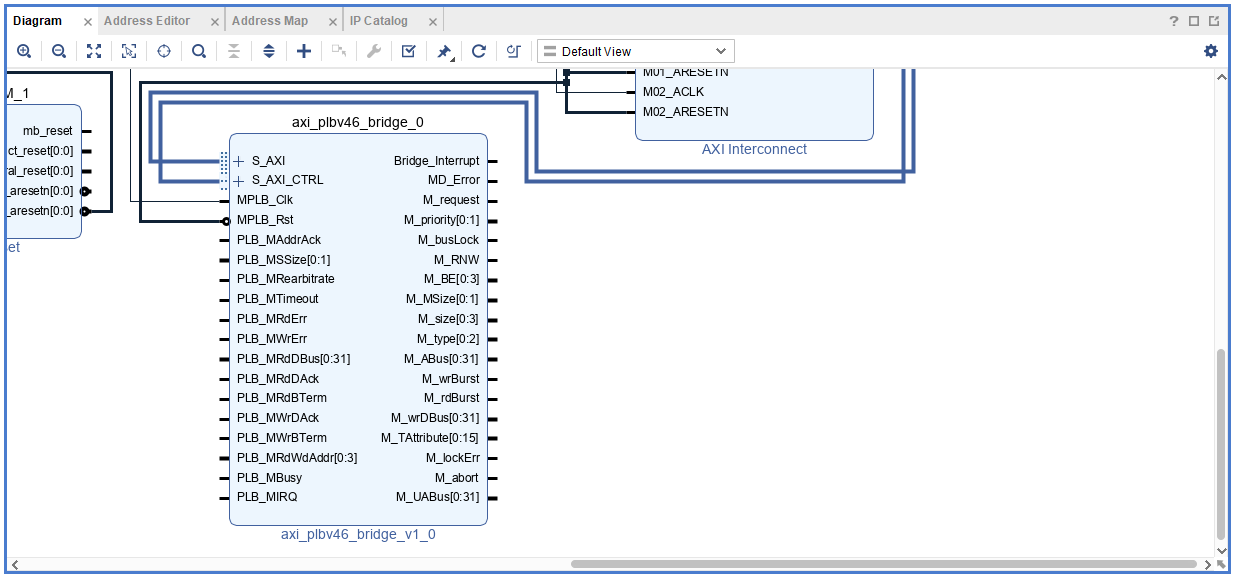Viewport: 1234px width, 580px height.
Task: Select the PLB_MRdDBus[0:31] pin
Action: [293, 358]
